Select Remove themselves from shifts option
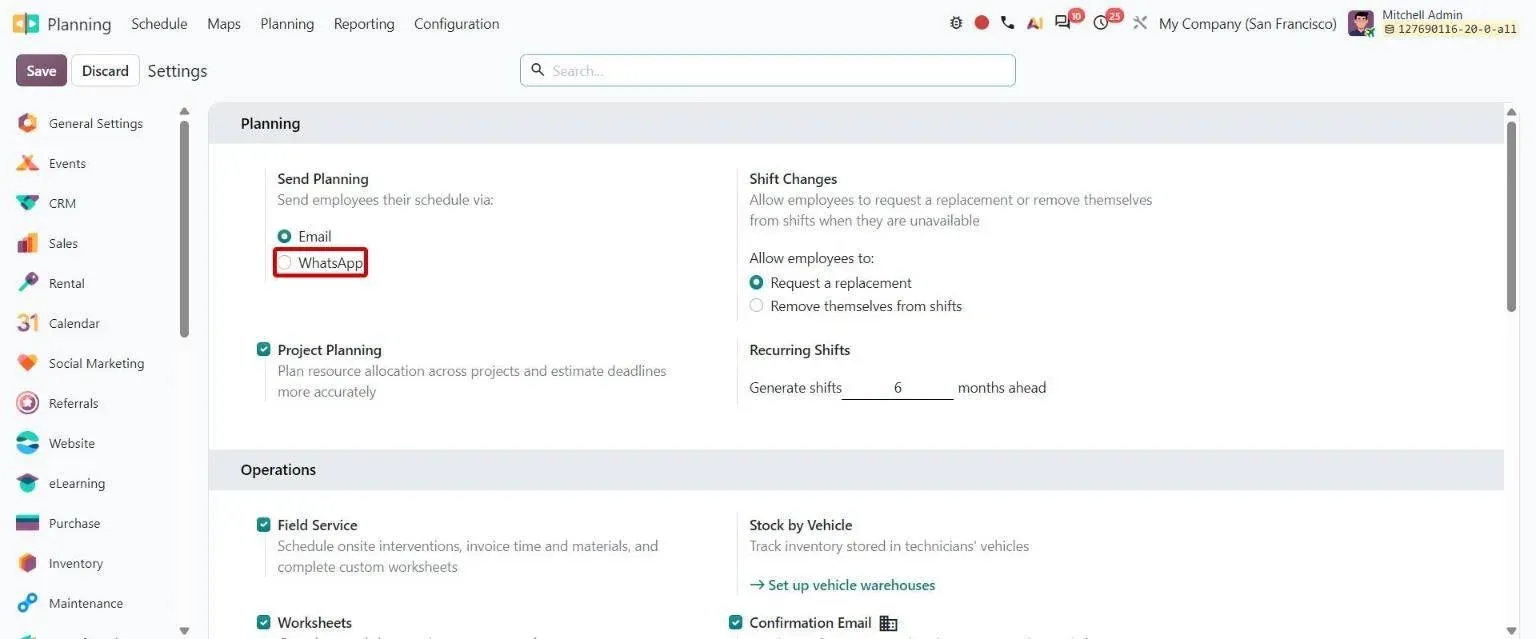The height and width of the screenshot is (639, 1536). pyautogui.click(x=756, y=306)
